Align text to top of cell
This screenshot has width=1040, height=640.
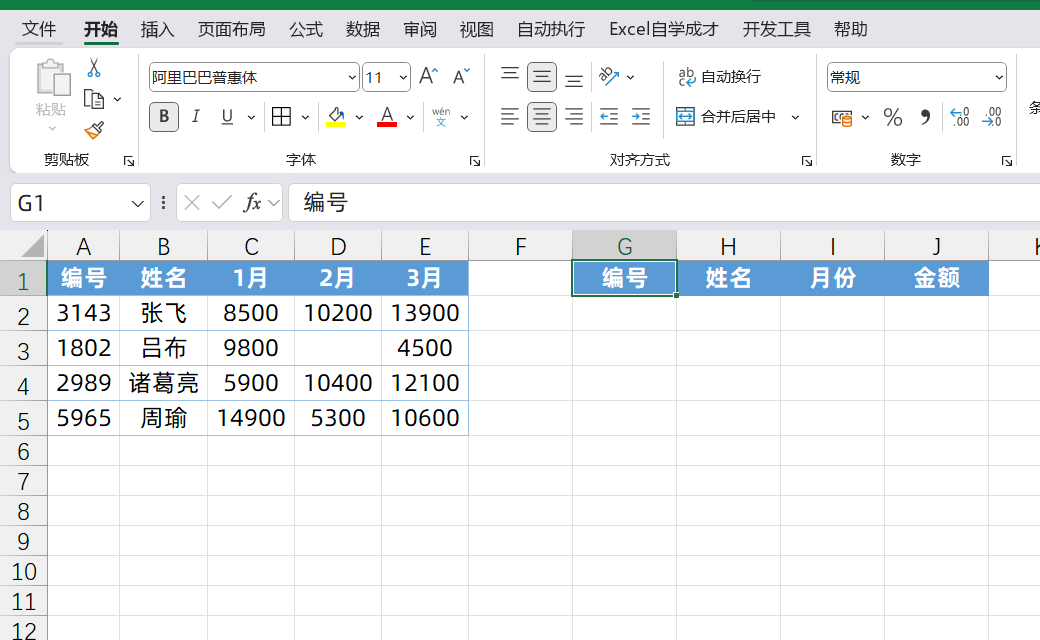(x=509, y=76)
